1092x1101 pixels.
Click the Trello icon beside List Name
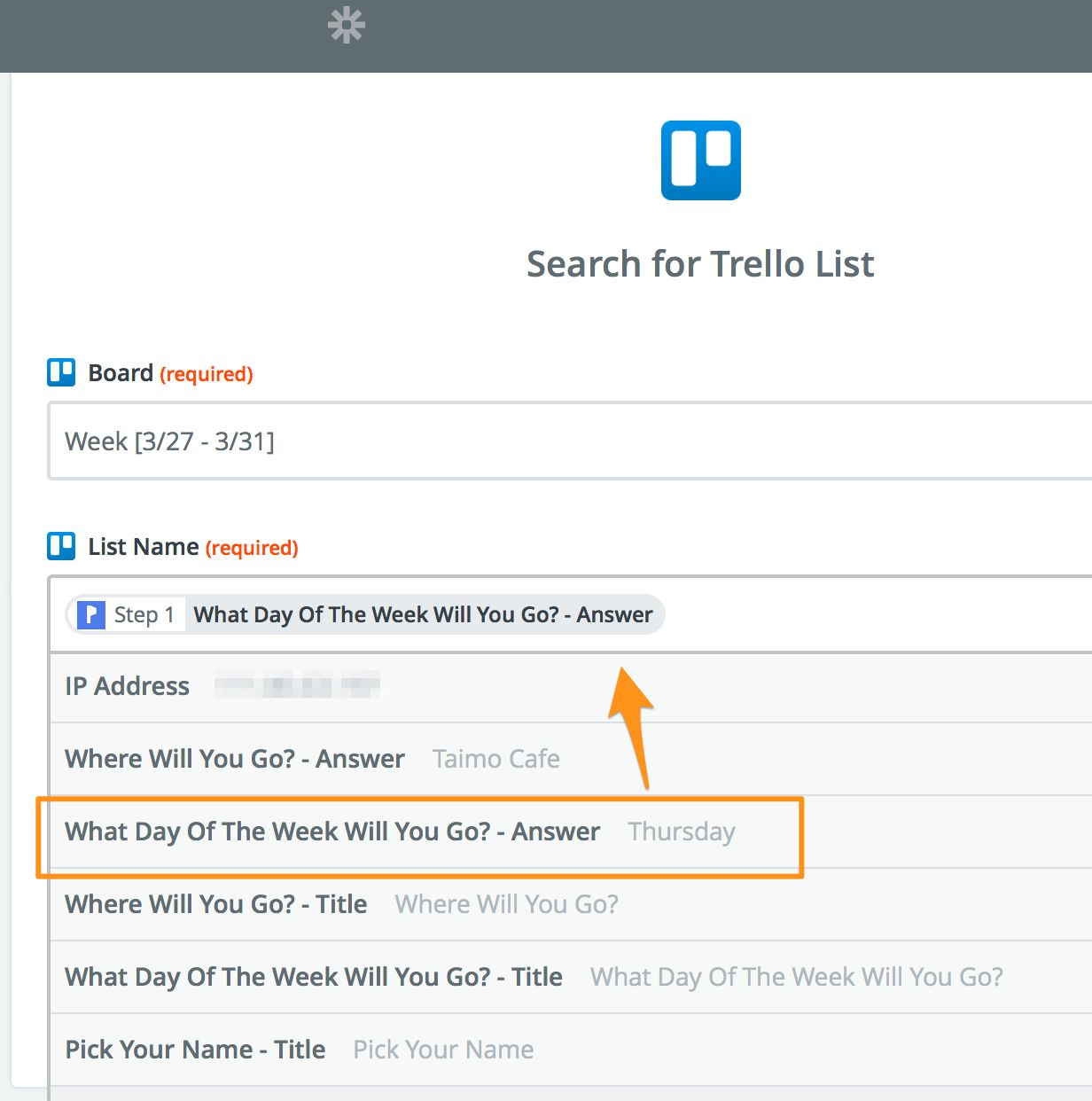click(x=61, y=546)
